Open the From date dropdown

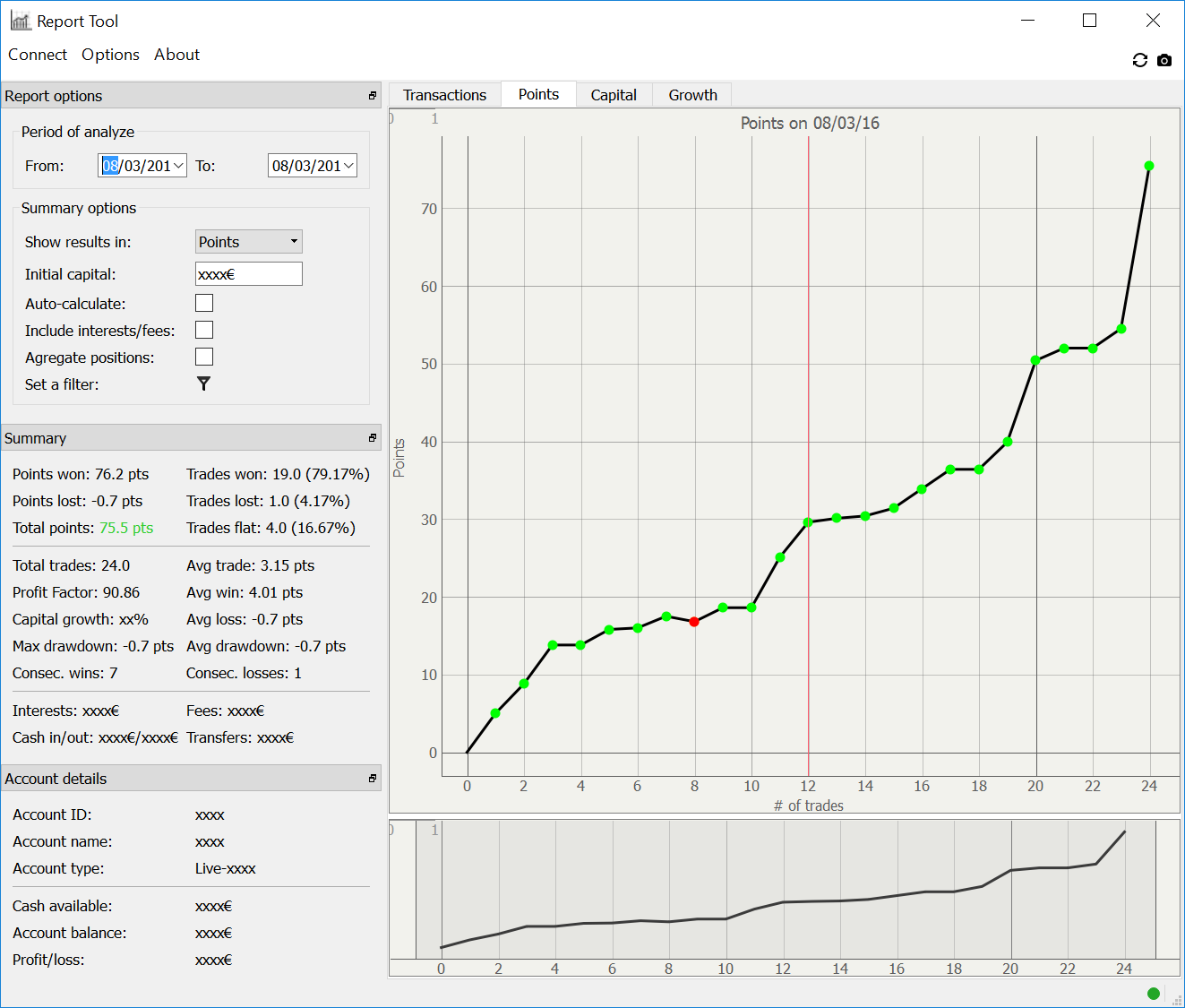178,166
